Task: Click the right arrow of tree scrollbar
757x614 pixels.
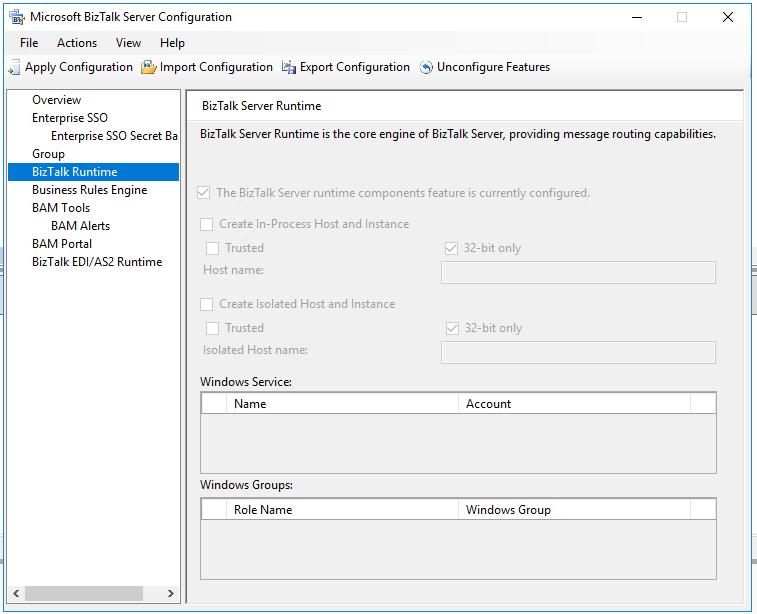Action: click(170, 593)
